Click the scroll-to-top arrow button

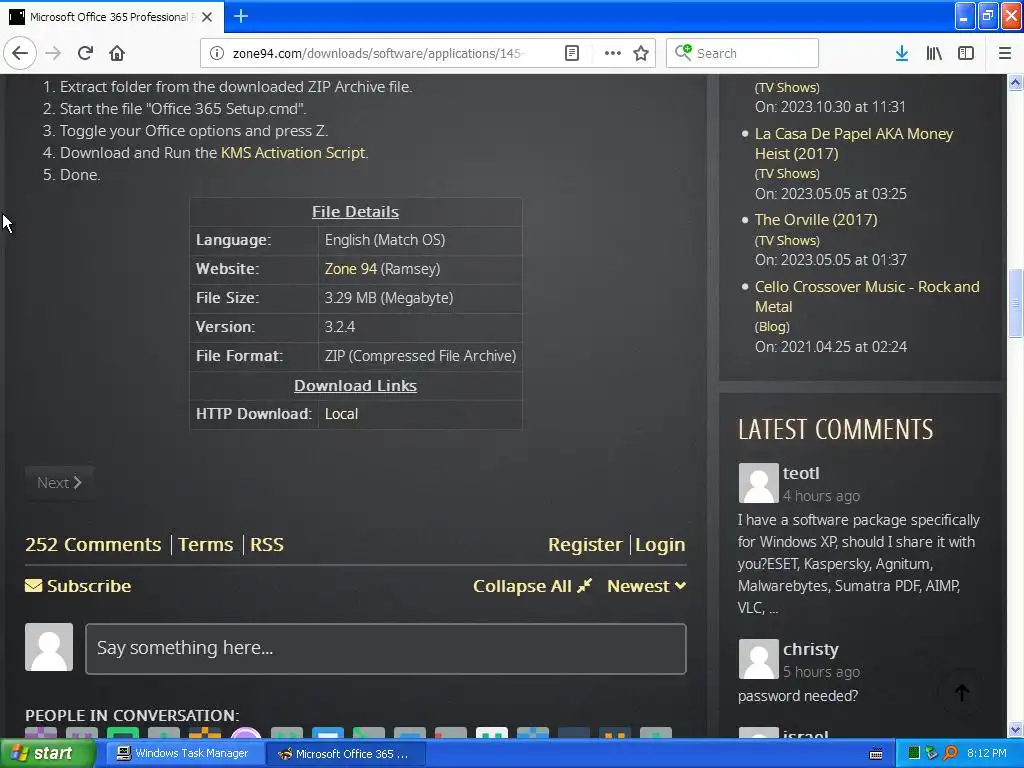pos(961,693)
